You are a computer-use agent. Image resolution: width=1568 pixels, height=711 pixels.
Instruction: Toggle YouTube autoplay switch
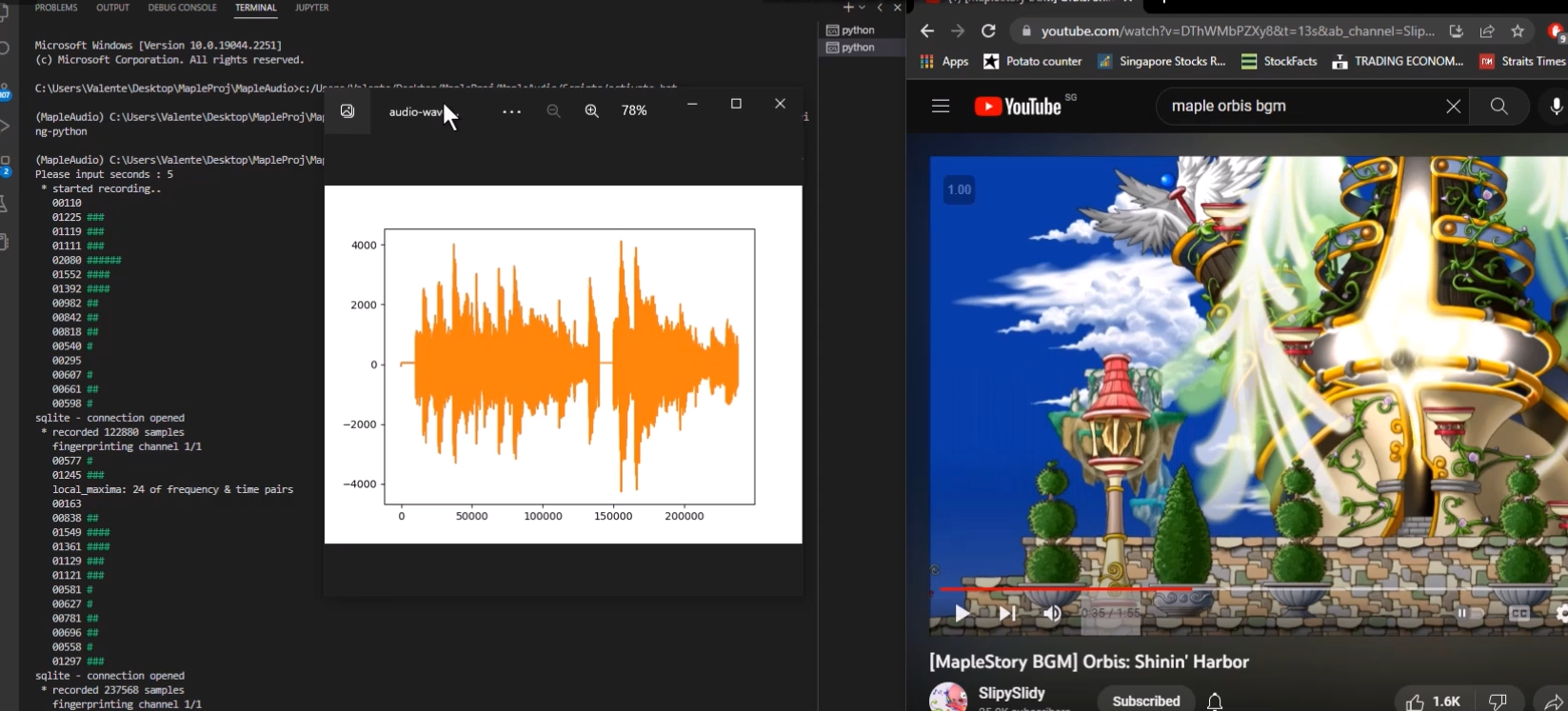click(1470, 614)
